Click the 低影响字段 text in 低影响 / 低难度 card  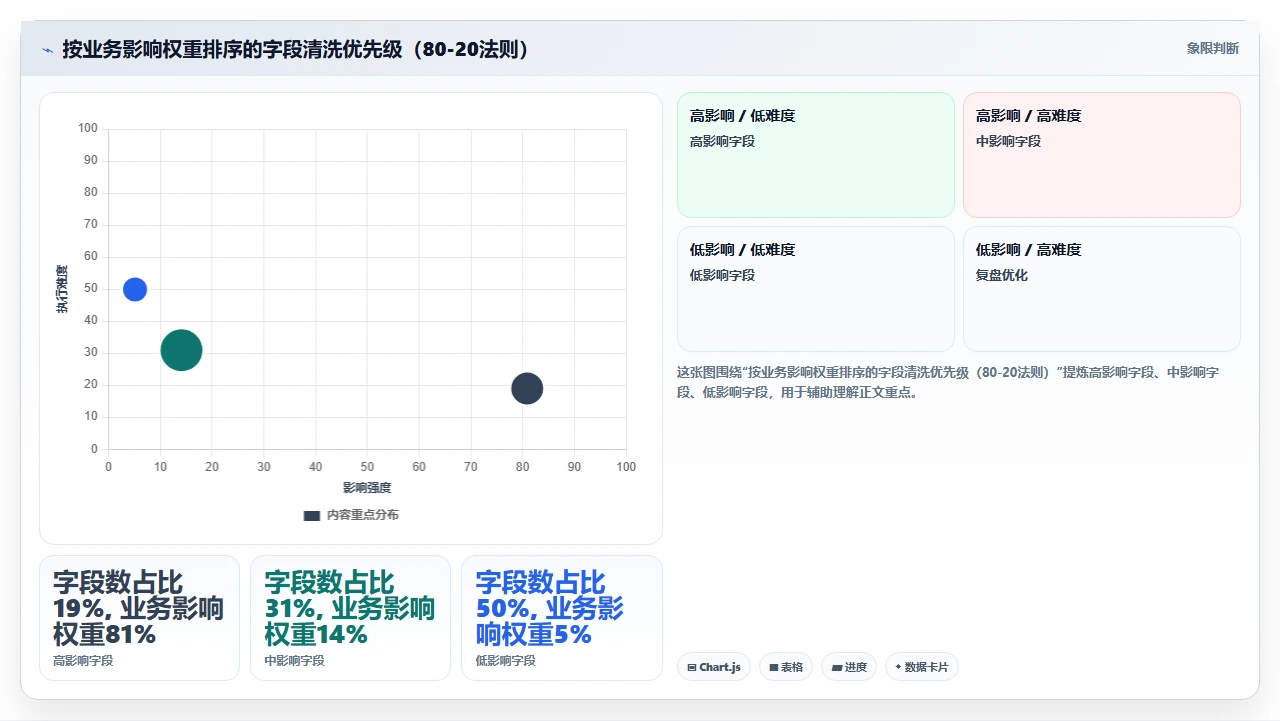[x=722, y=275]
